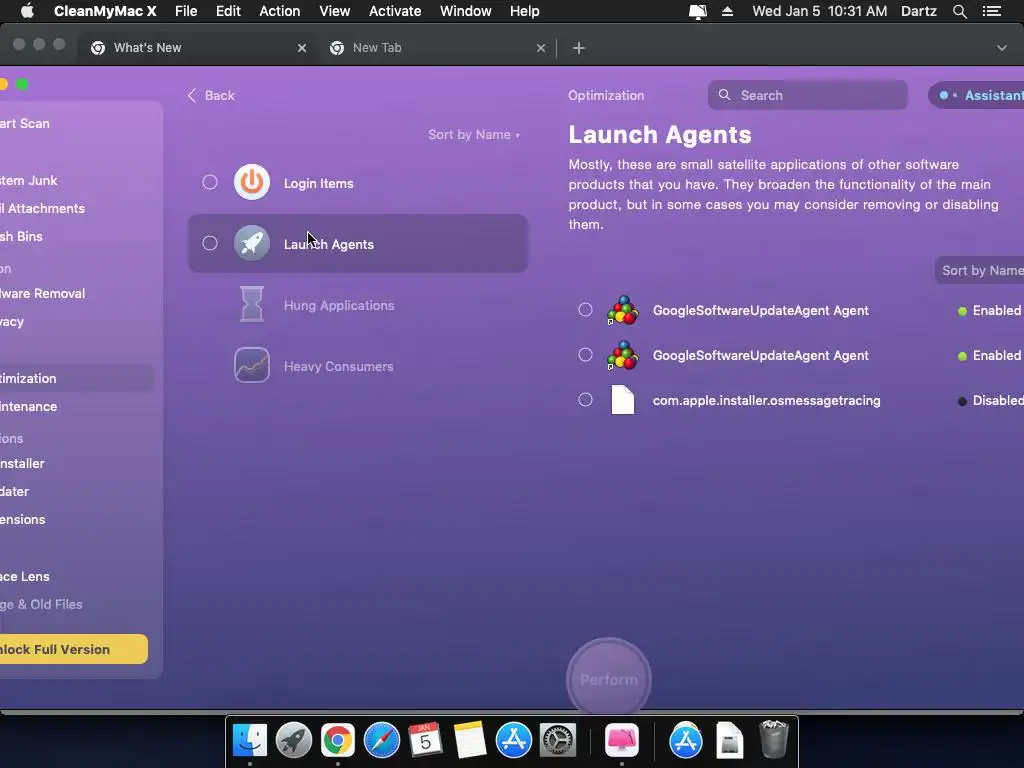Open the View menu

pyautogui.click(x=334, y=11)
